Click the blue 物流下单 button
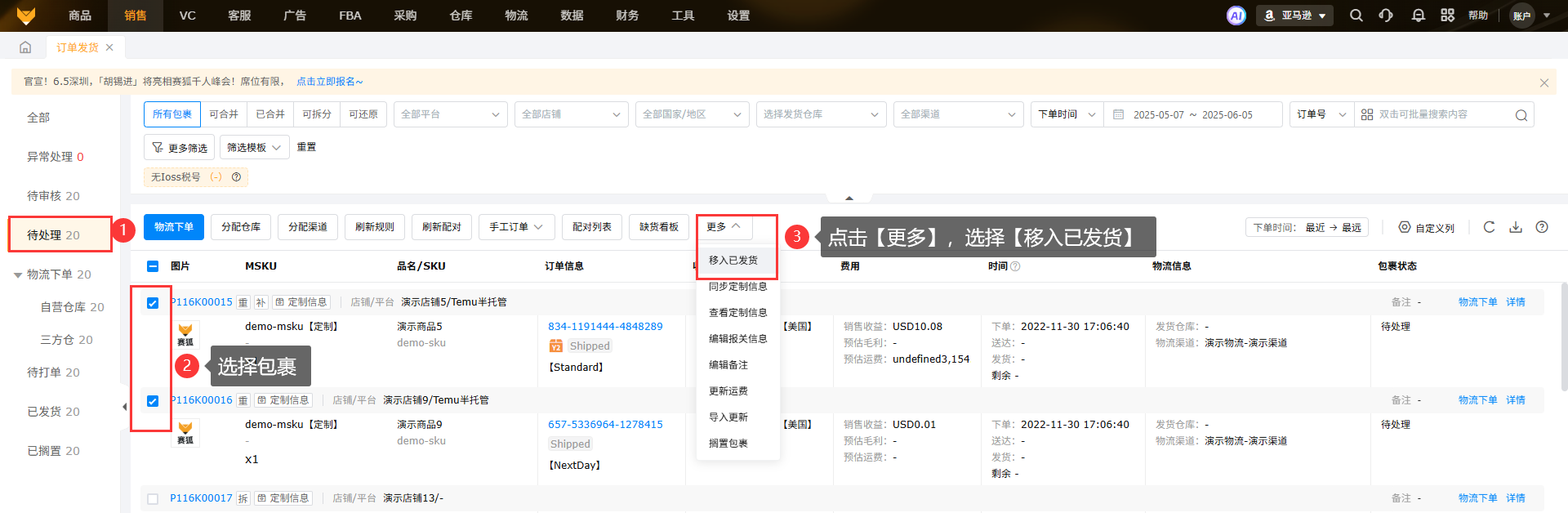This screenshot has height=513, width=1568. [174, 227]
